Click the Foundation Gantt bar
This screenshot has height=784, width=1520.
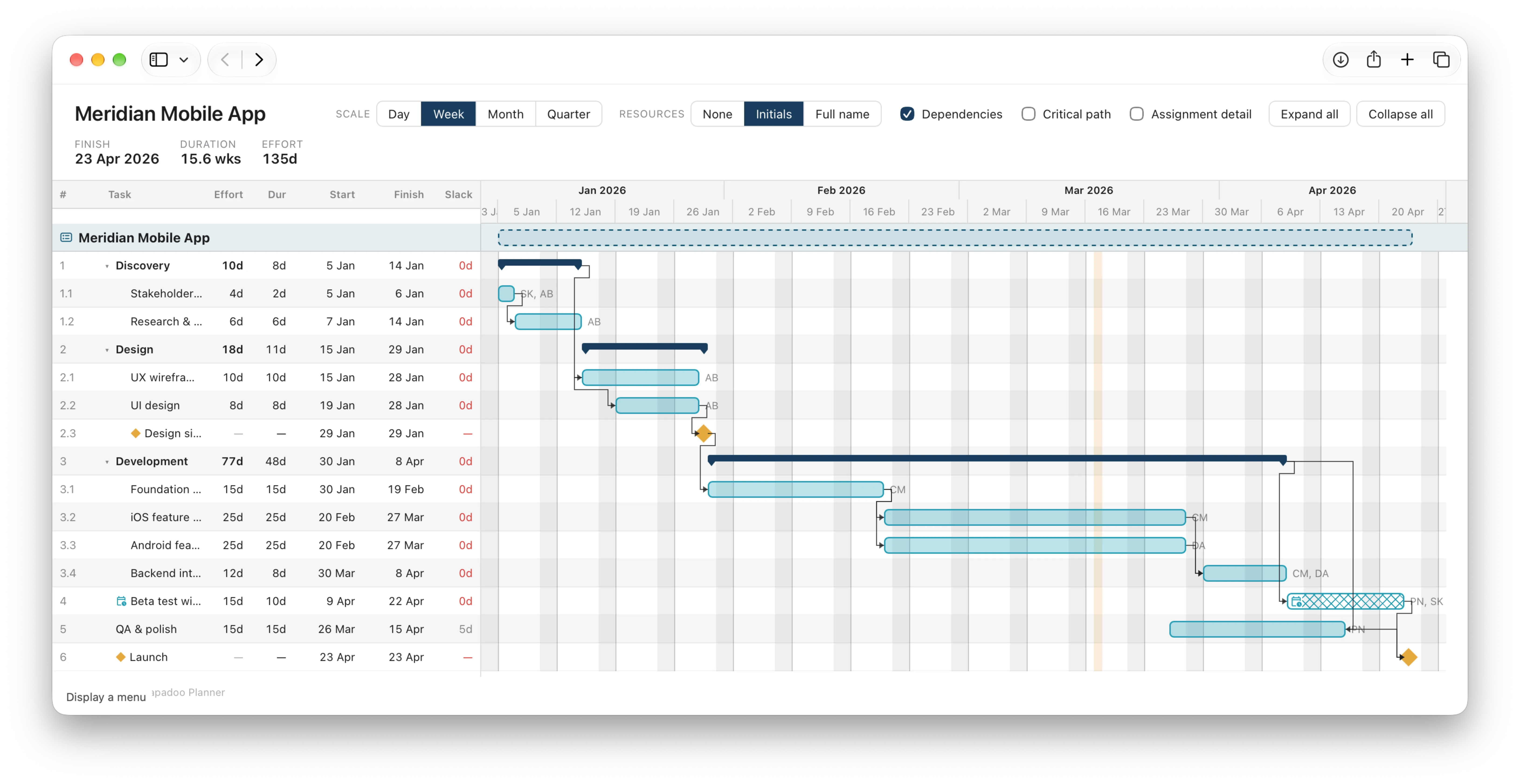[795, 489]
